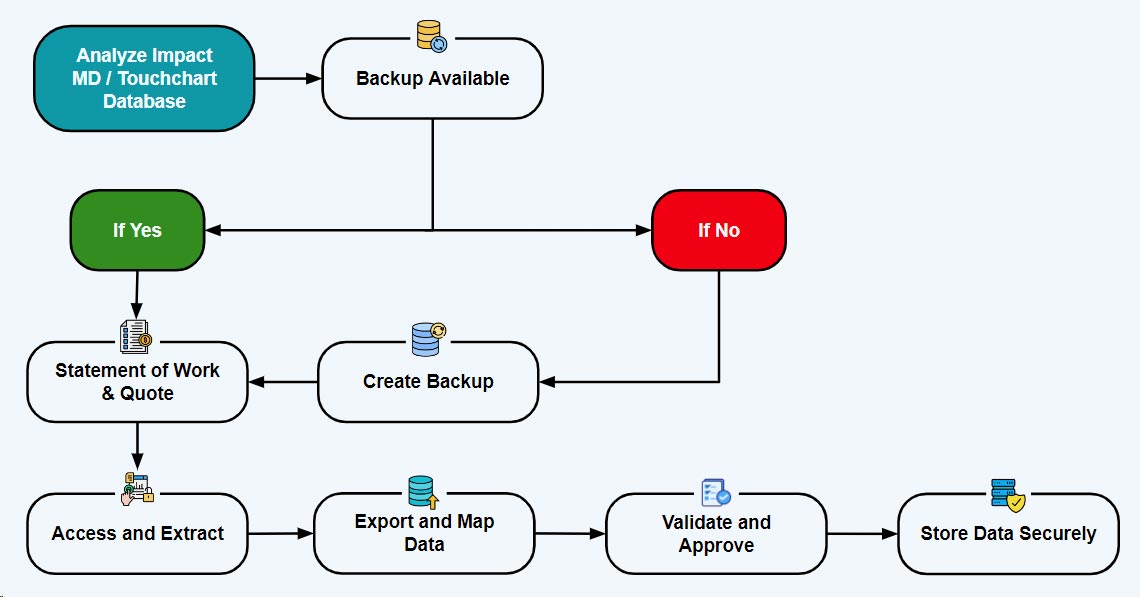The image size is (1140, 597).
Task: Click the Store Data Securely node
Action: (x=1007, y=533)
